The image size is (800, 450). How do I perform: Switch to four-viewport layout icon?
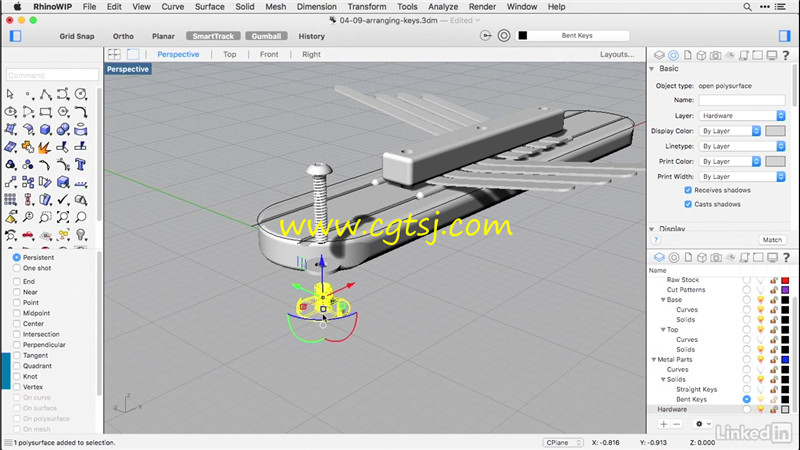point(114,54)
